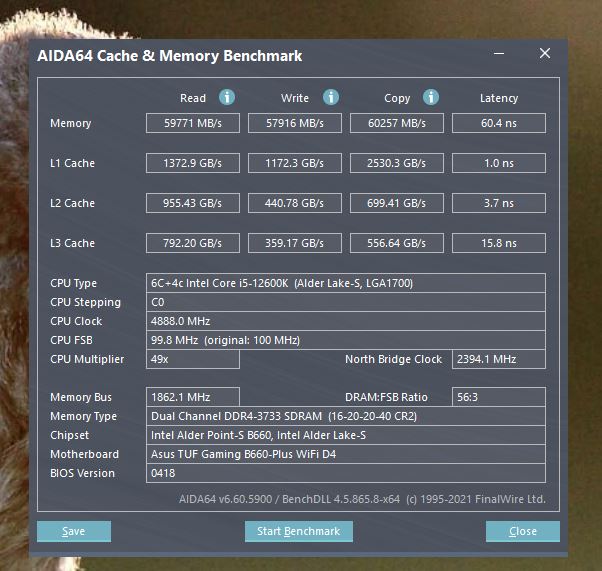Click the L2 Cache write value 440.78 GB/s
Screen dimensions: 602x571
pos(295,203)
